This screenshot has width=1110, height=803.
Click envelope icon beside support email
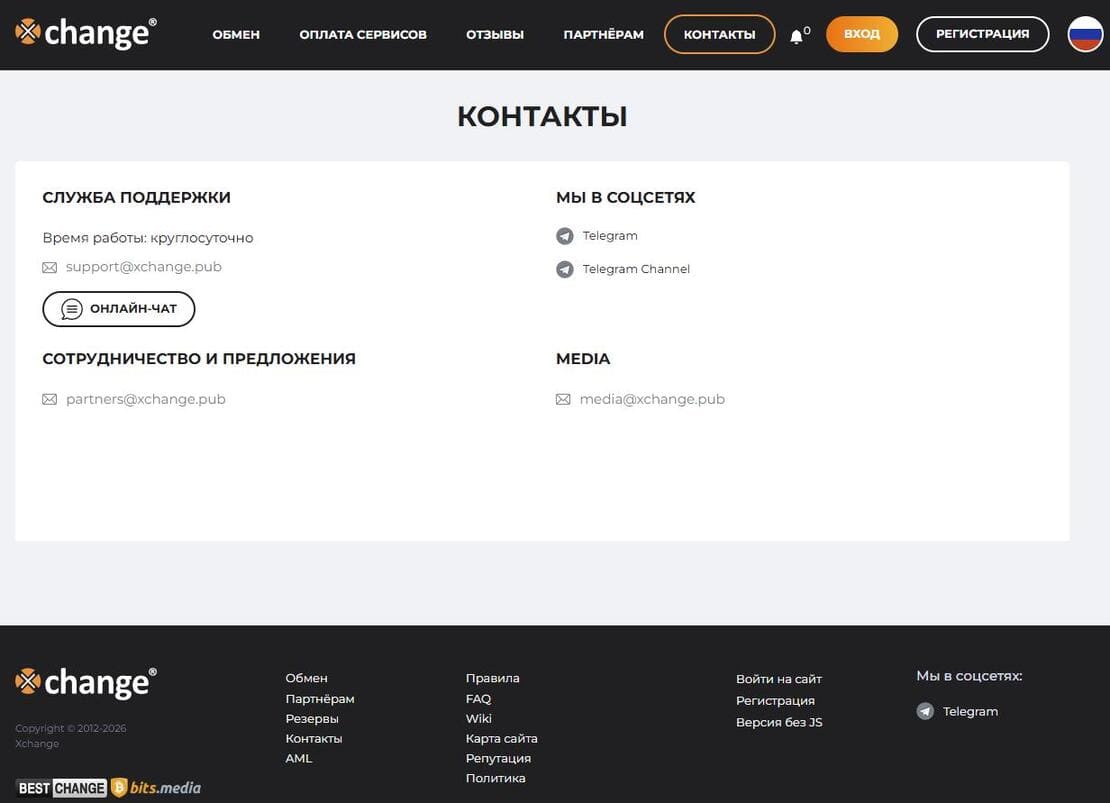point(50,268)
